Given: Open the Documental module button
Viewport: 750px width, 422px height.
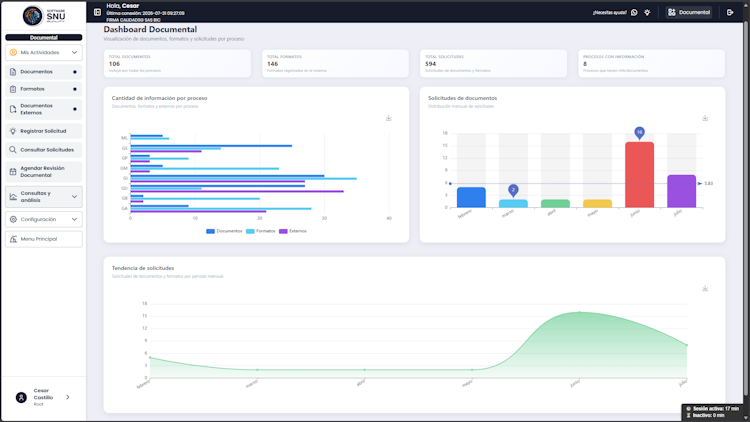Looking at the screenshot, I should click(689, 12).
